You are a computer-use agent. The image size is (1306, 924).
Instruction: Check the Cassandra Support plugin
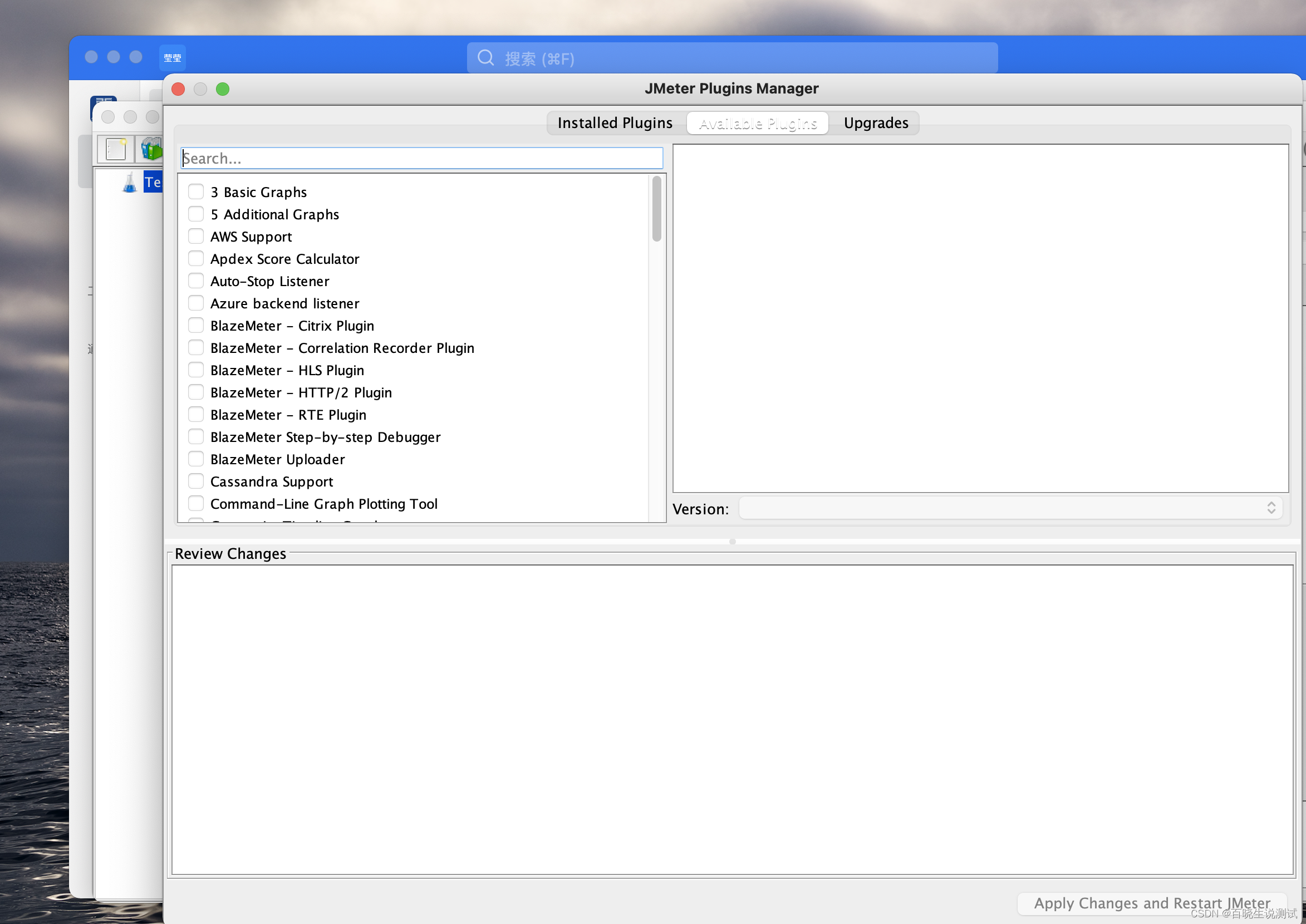[196, 481]
